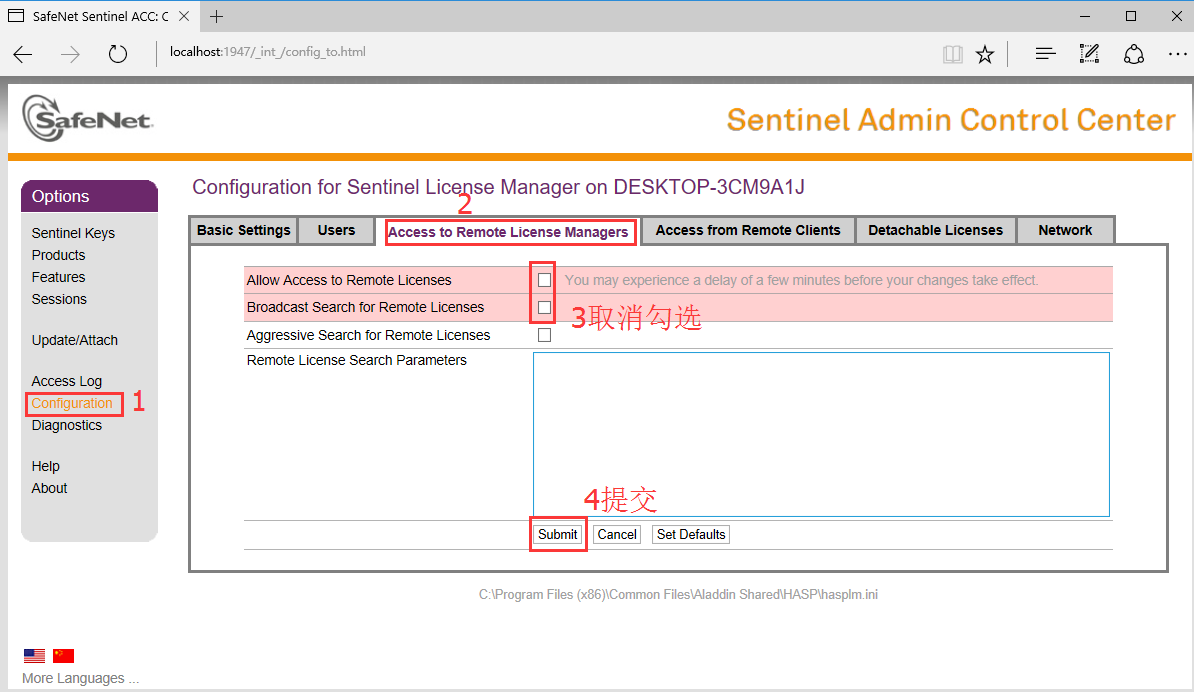Click the SafeNet logo
Image resolution: width=1194 pixels, height=692 pixels.
[x=88, y=118]
